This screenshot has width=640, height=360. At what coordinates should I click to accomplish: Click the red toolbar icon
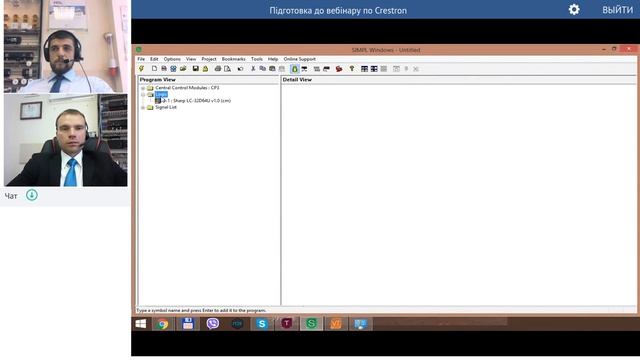pos(339,69)
